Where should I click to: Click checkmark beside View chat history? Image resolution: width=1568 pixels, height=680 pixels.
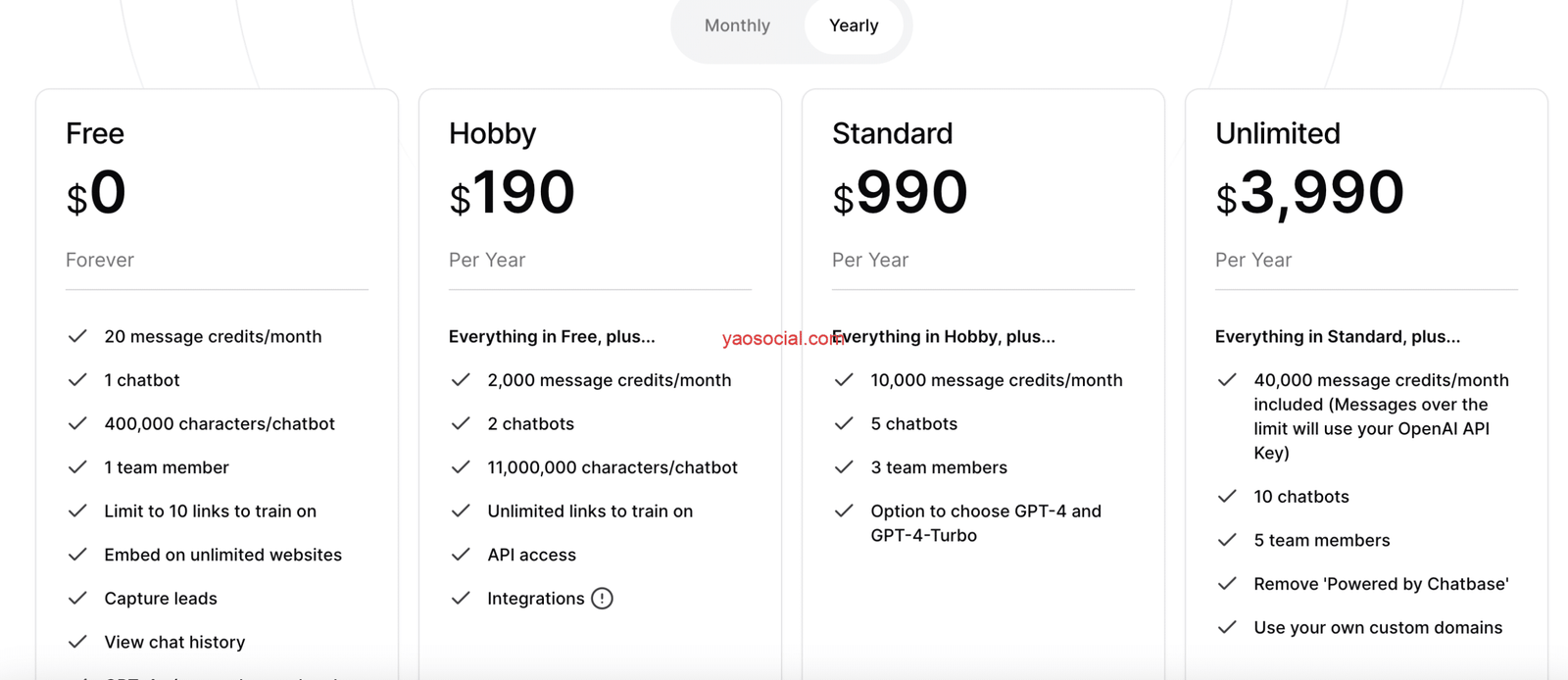(x=77, y=642)
